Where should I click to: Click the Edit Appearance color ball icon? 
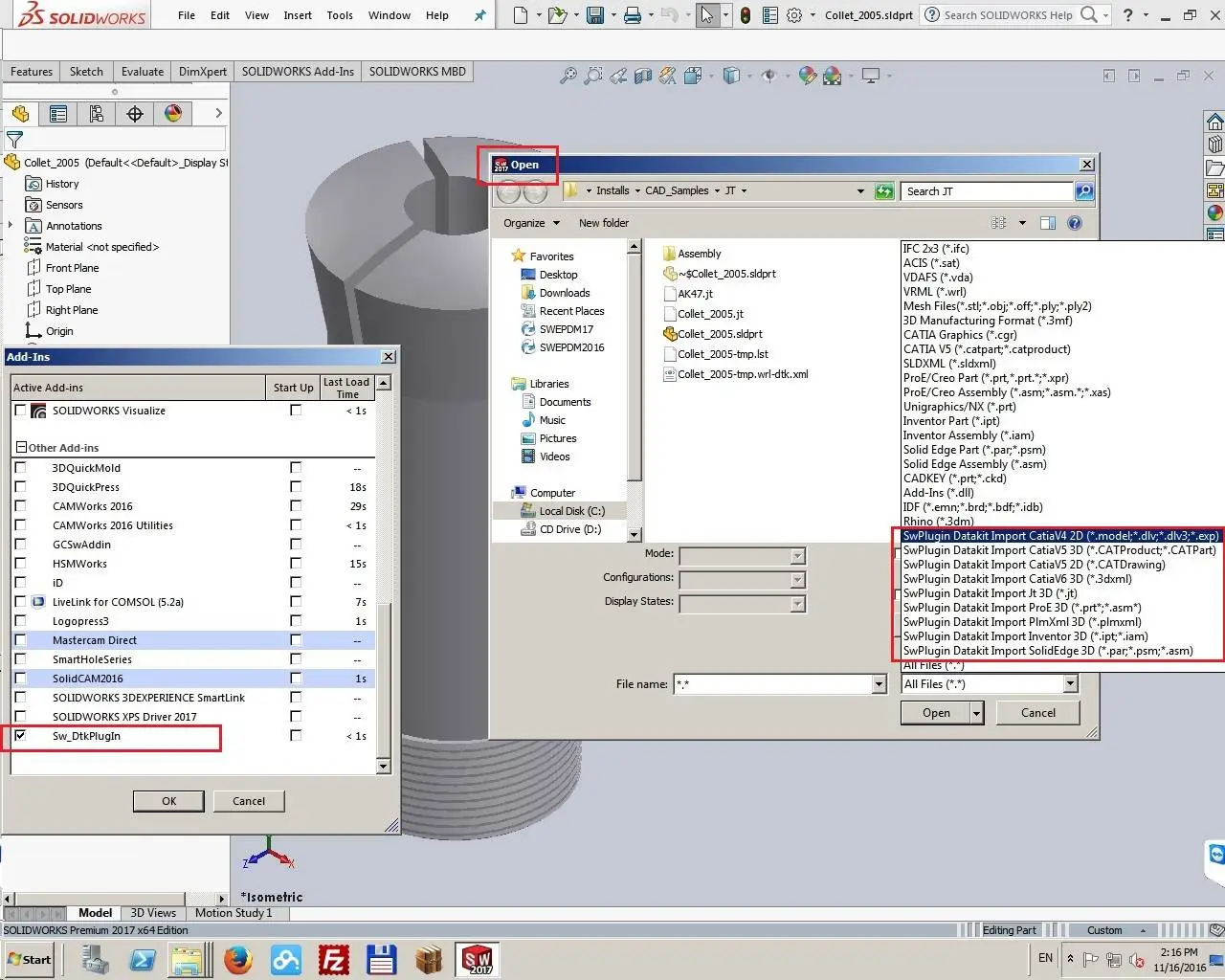click(808, 76)
